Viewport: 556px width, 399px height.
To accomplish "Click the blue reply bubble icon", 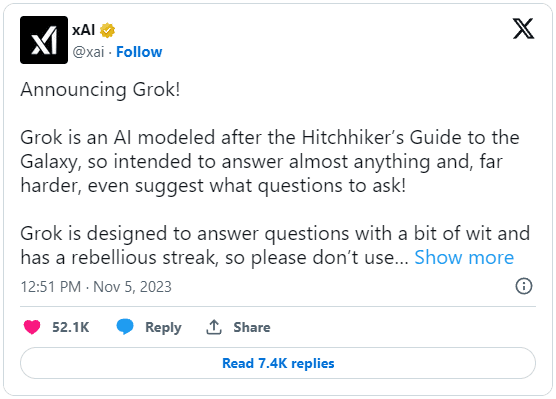I will coord(125,327).
